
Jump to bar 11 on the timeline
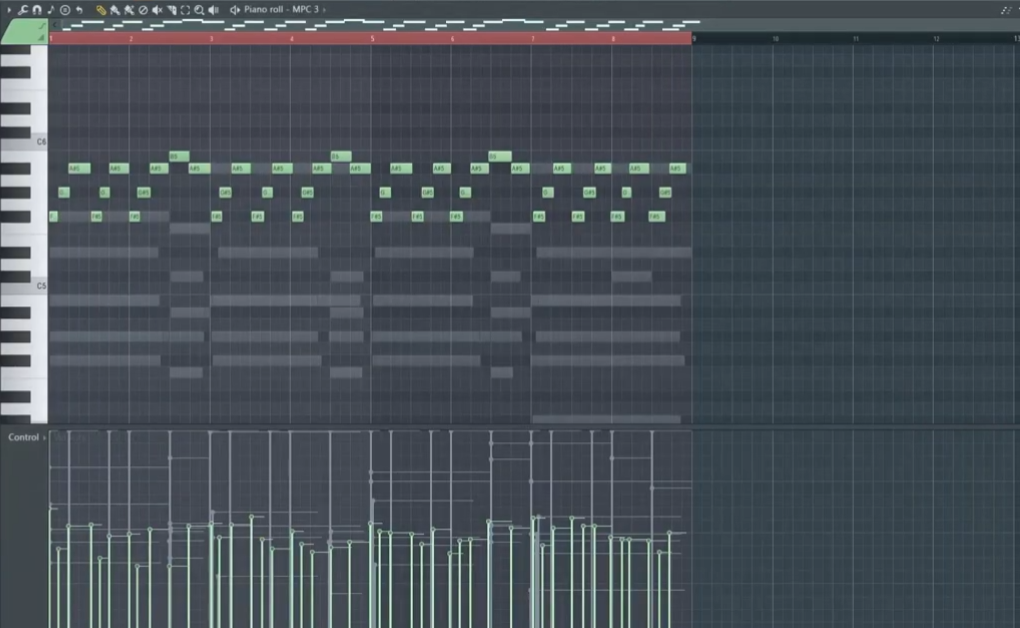tap(856, 39)
